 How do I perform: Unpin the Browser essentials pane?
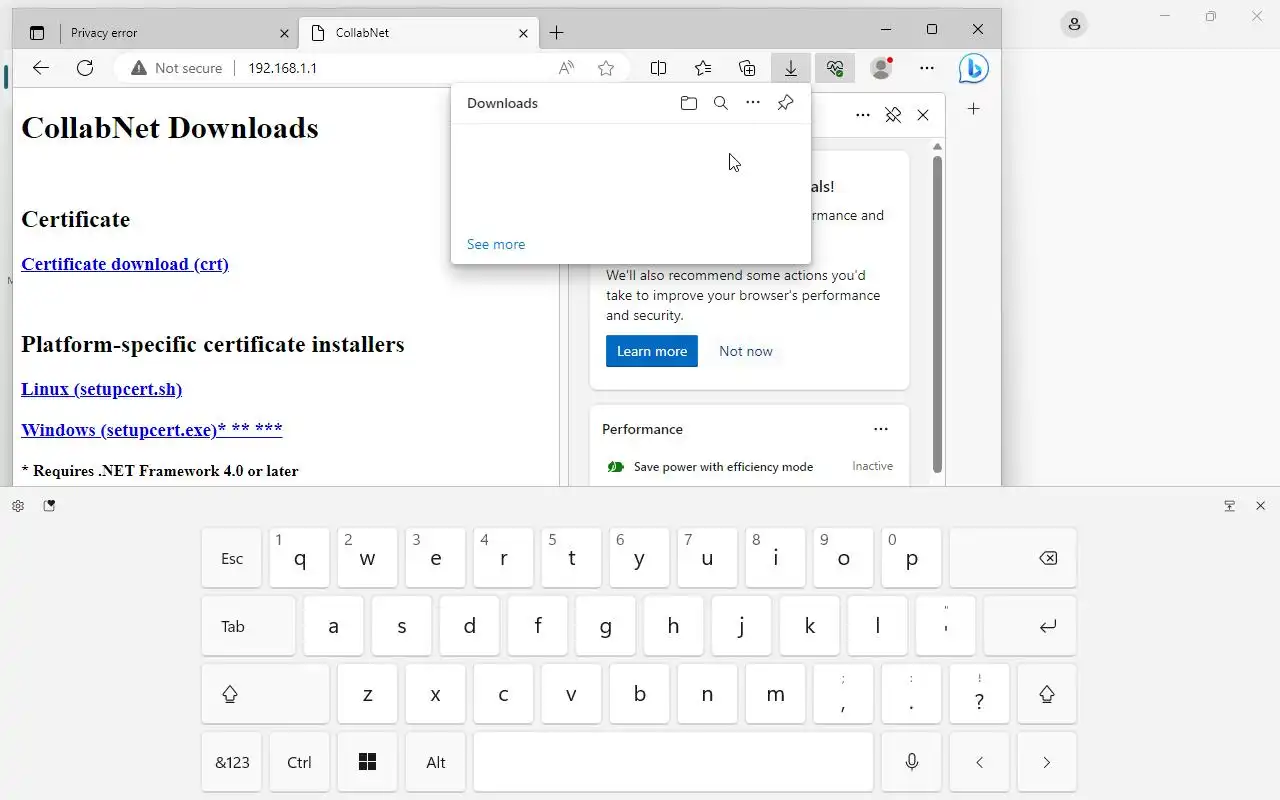pos(893,115)
